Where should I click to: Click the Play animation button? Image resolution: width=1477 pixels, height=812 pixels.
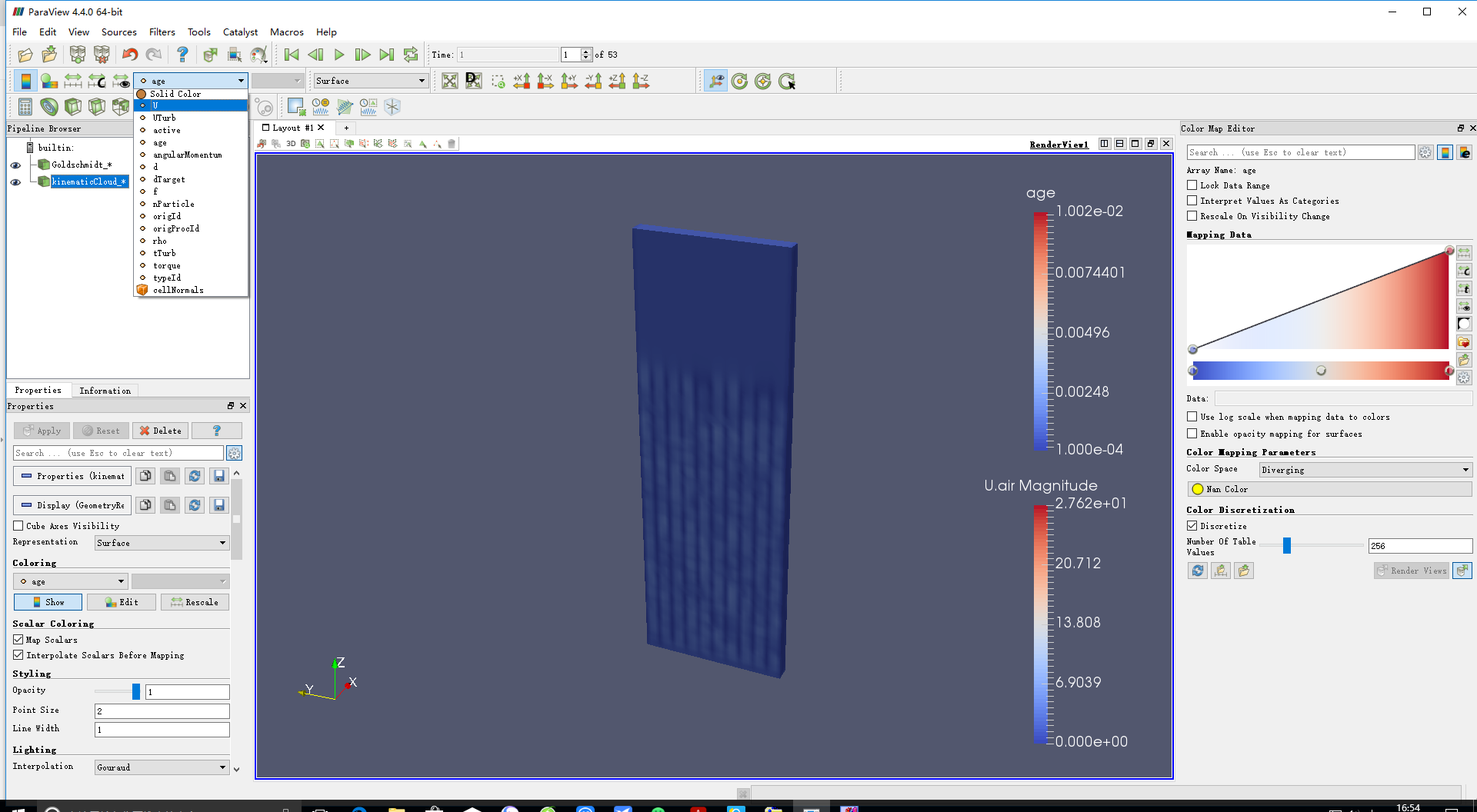[339, 55]
